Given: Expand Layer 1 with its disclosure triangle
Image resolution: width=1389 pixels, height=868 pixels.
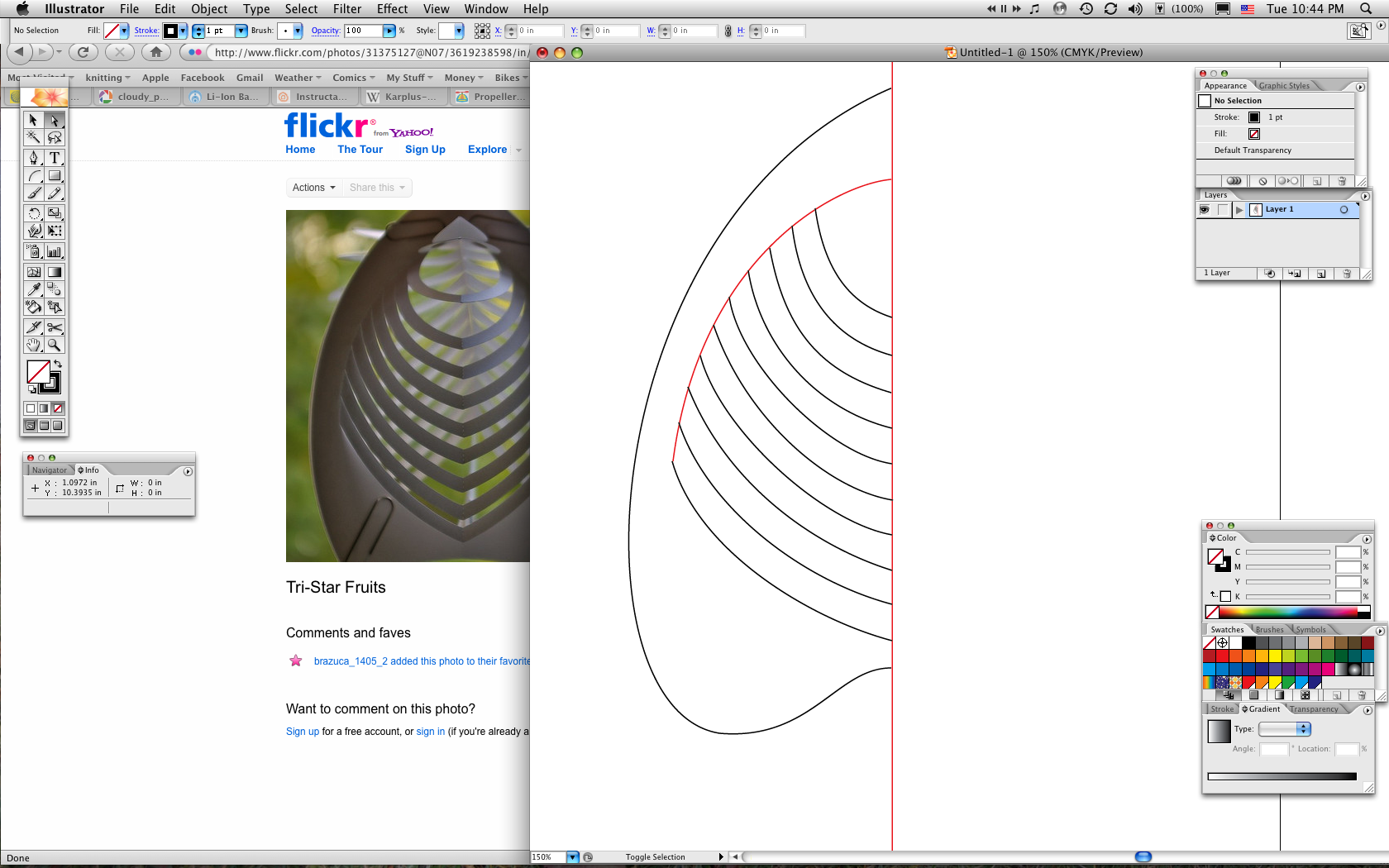Looking at the screenshot, I should click(1239, 210).
